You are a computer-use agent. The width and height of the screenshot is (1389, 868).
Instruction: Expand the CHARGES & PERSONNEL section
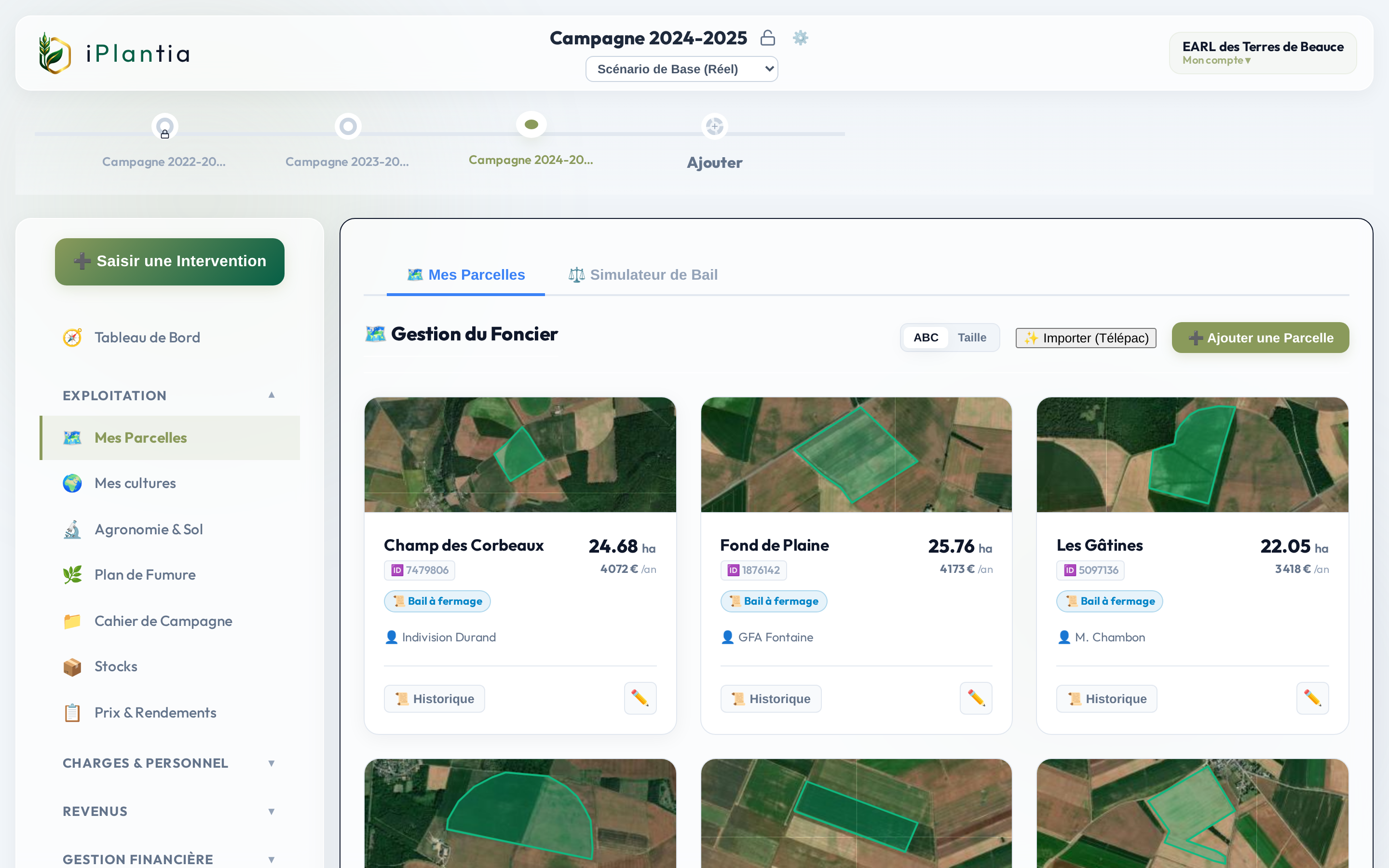pos(170,763)
